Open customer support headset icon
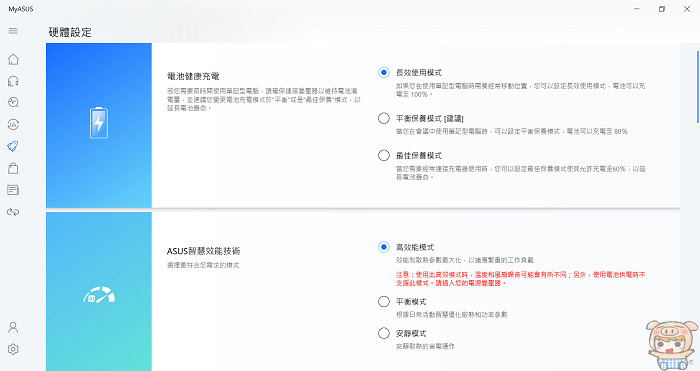700x371 pixels. click(13, 81)
